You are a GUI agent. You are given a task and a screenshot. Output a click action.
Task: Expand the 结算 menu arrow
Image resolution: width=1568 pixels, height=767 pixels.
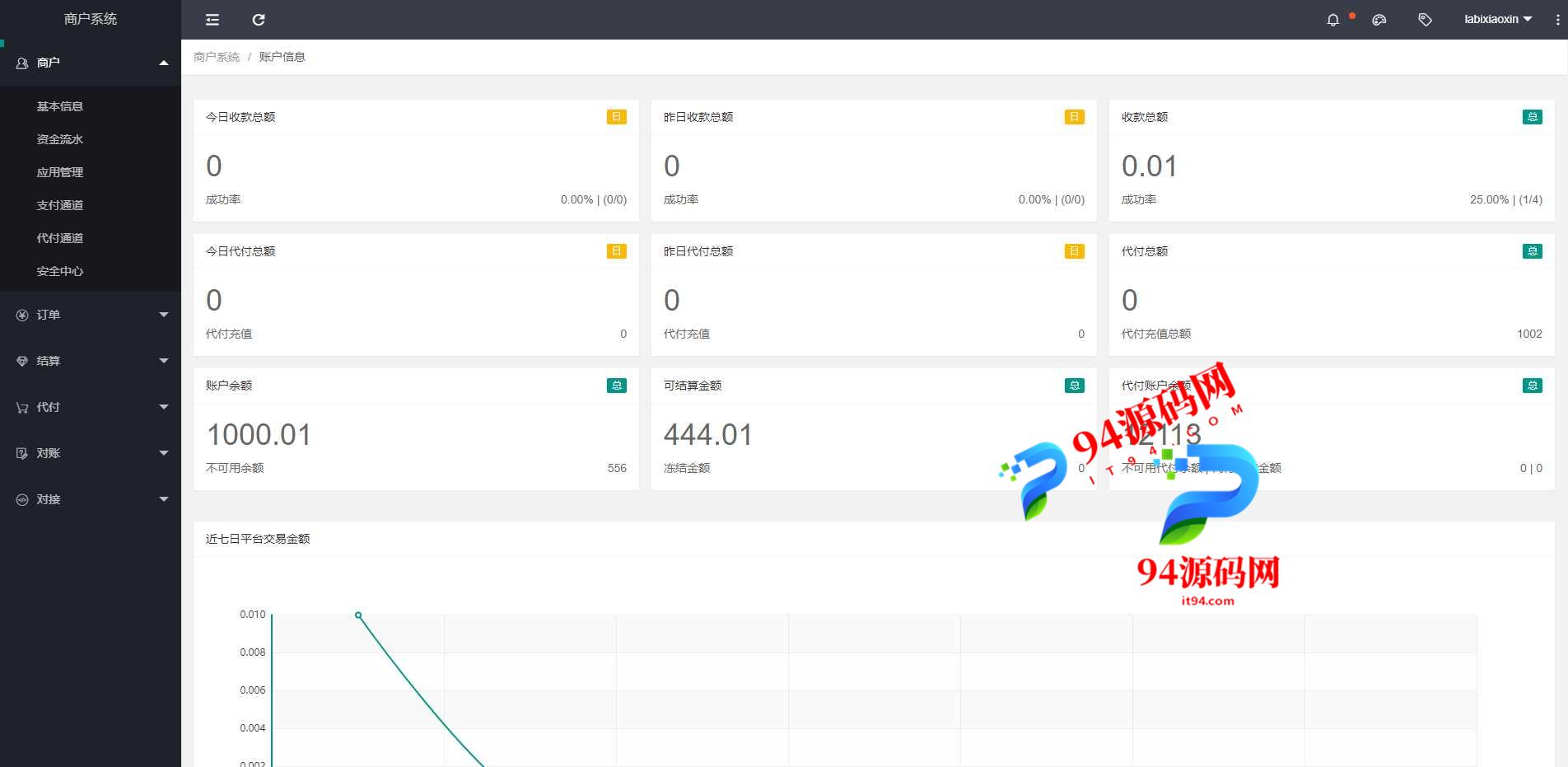pos(164,361)
